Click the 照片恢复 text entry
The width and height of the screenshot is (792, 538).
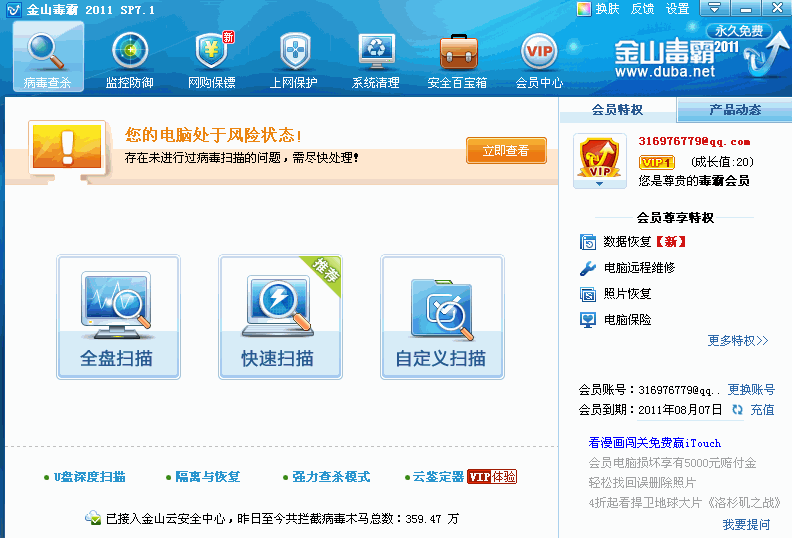point(627,294)
